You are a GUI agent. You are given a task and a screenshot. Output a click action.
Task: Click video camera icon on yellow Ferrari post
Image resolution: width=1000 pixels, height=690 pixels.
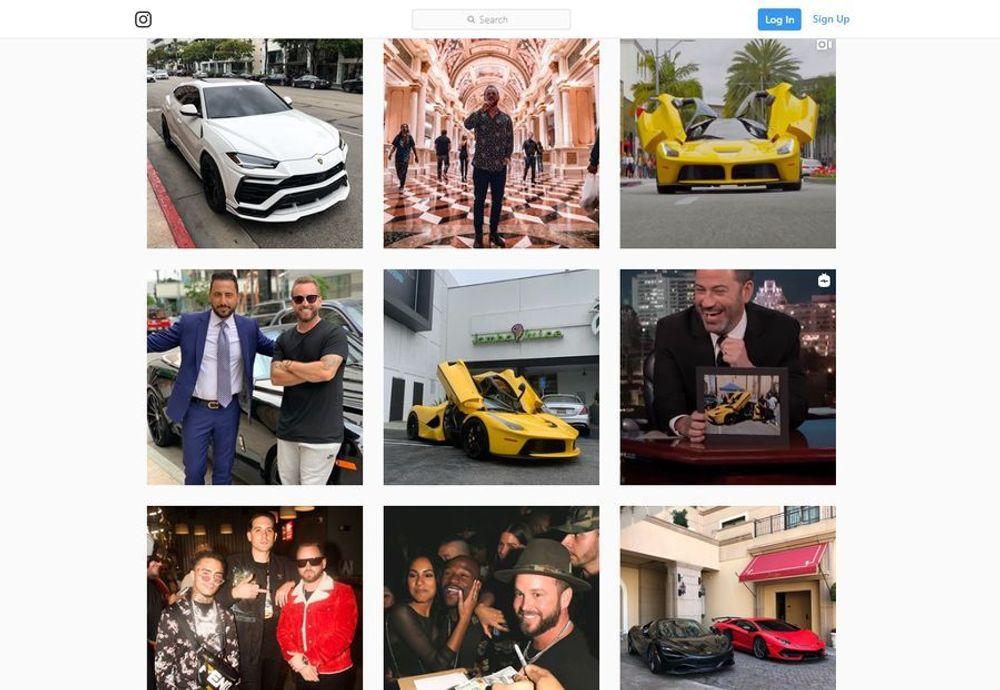click(824, 45)
